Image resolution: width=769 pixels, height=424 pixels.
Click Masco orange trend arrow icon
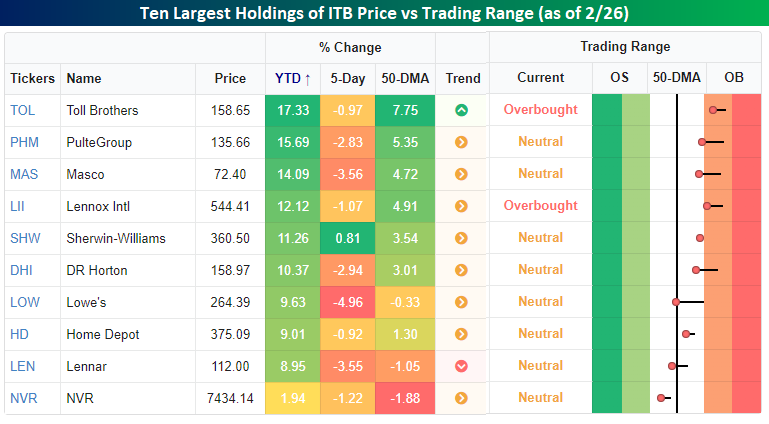pyautogui.click(x=461, y=174)
